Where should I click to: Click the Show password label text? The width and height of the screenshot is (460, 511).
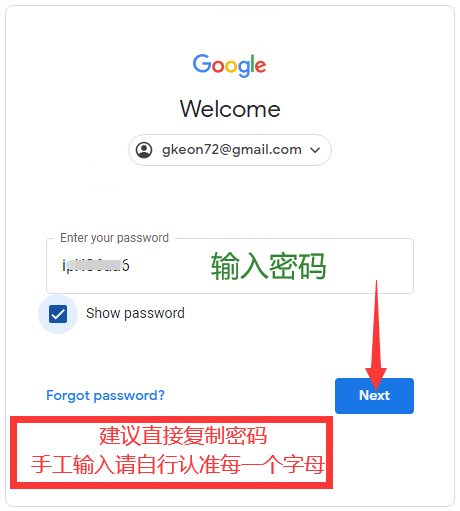coord(135,313)
